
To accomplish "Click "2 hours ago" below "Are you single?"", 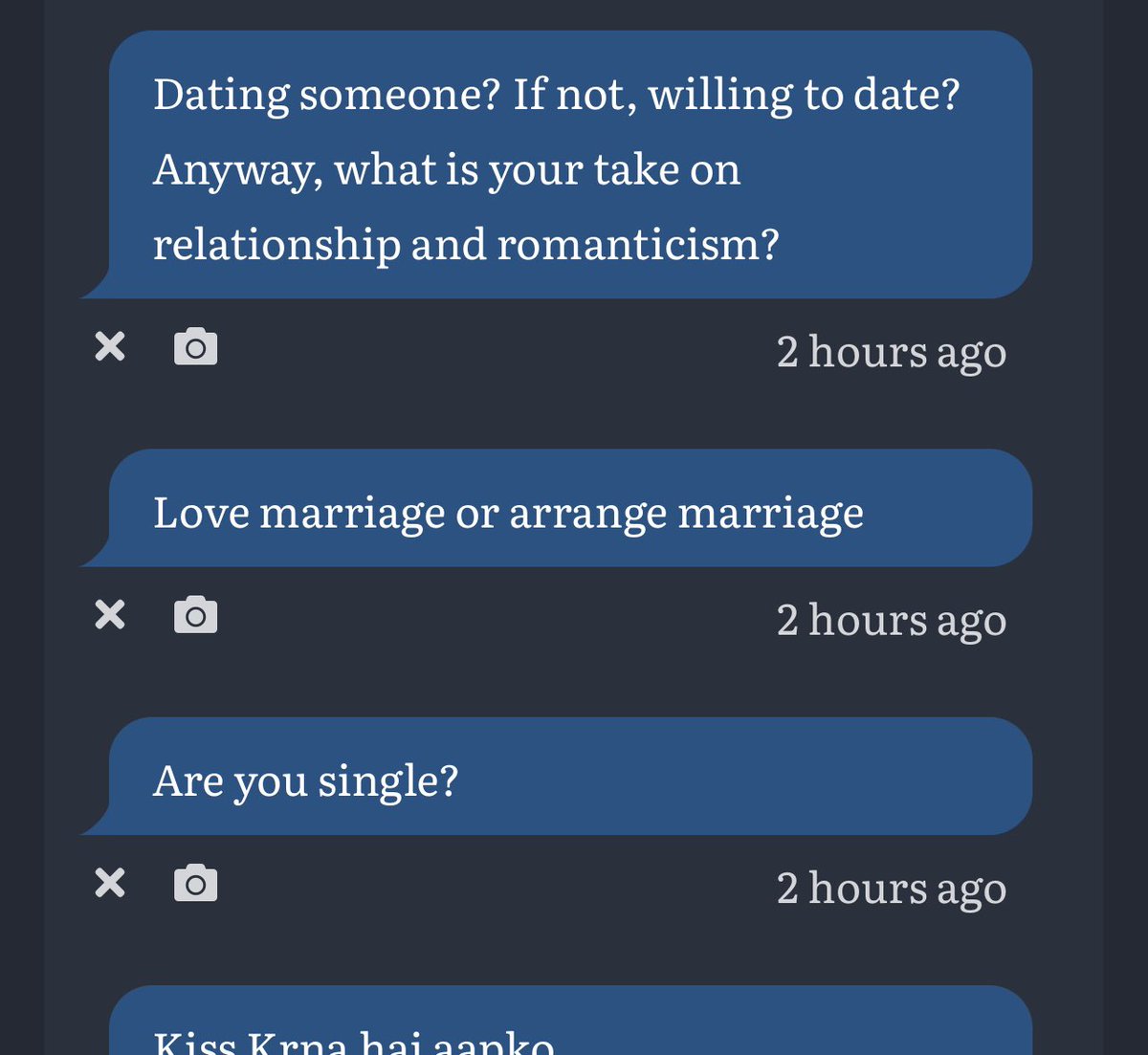I will coord(892,889).
